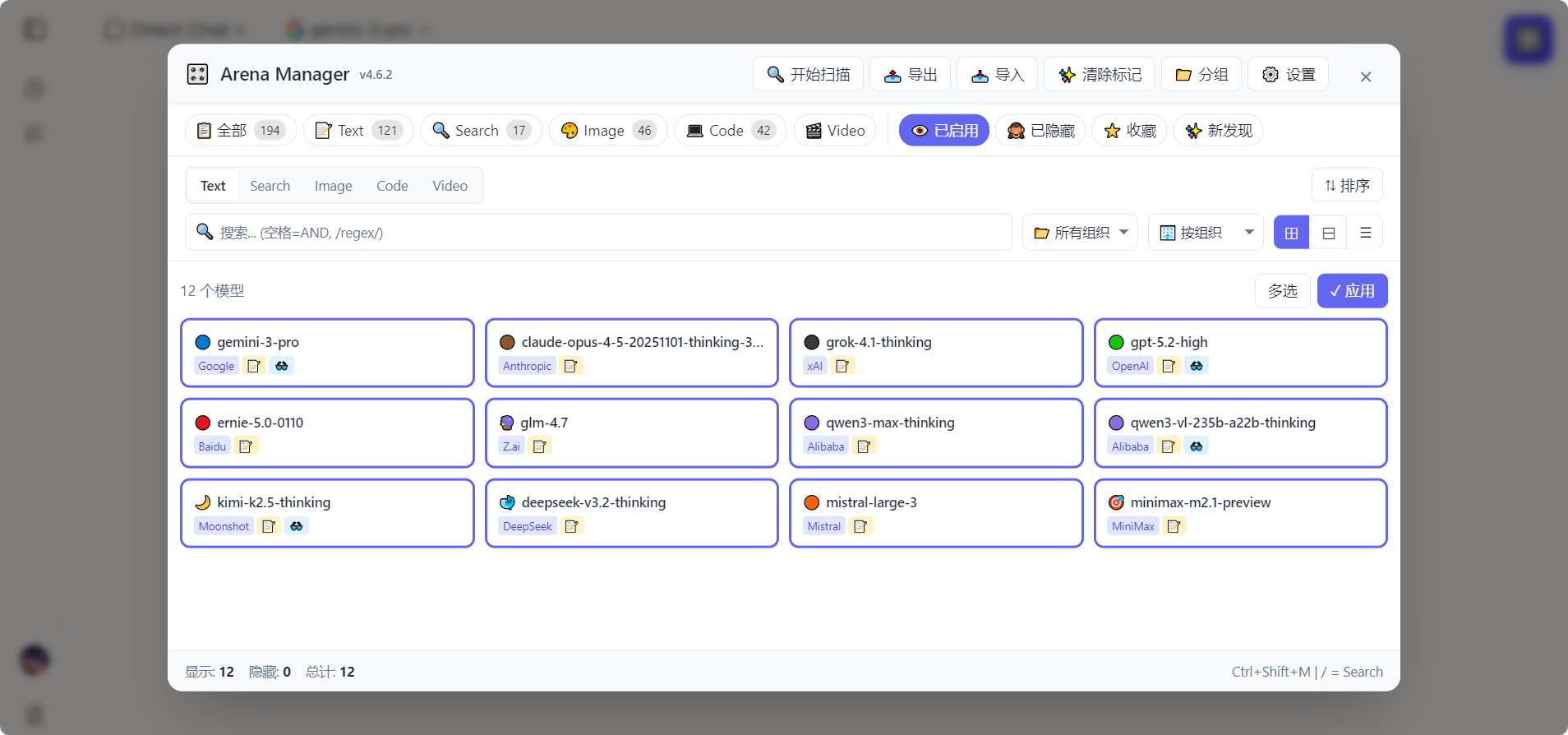Switch to the Code sub-tab
Image resolution: width=1568 pixels, height=735 pixels.
point(392,186)
